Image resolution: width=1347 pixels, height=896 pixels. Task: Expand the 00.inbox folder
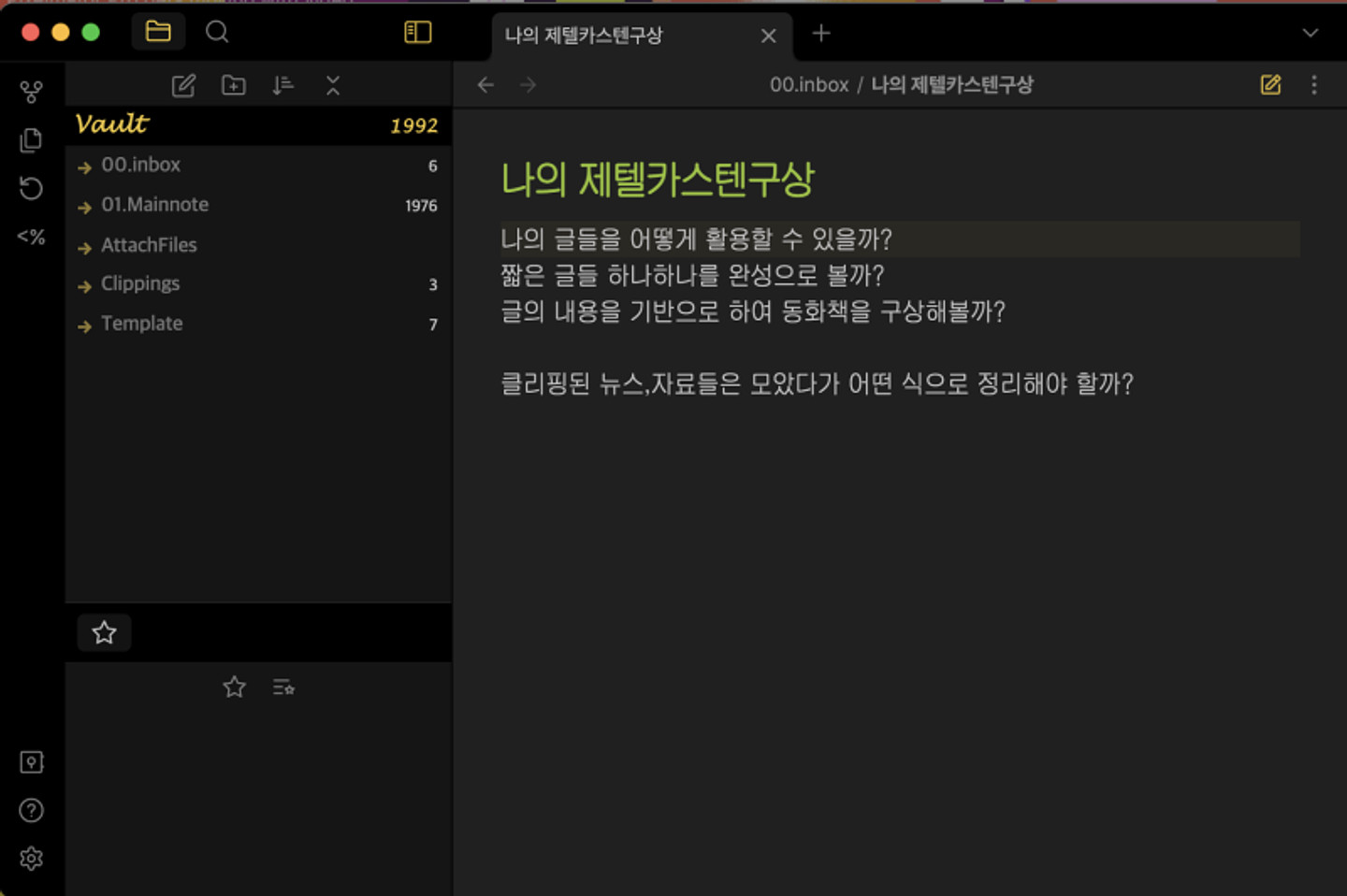[140, 165]
